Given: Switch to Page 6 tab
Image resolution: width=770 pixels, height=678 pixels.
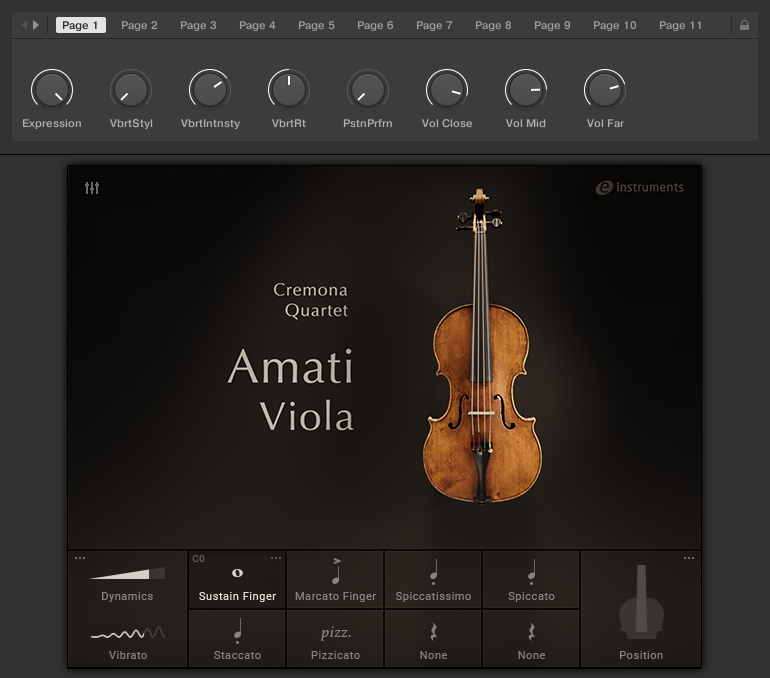Looking at the screenshot, I should [x=375, y=25].
